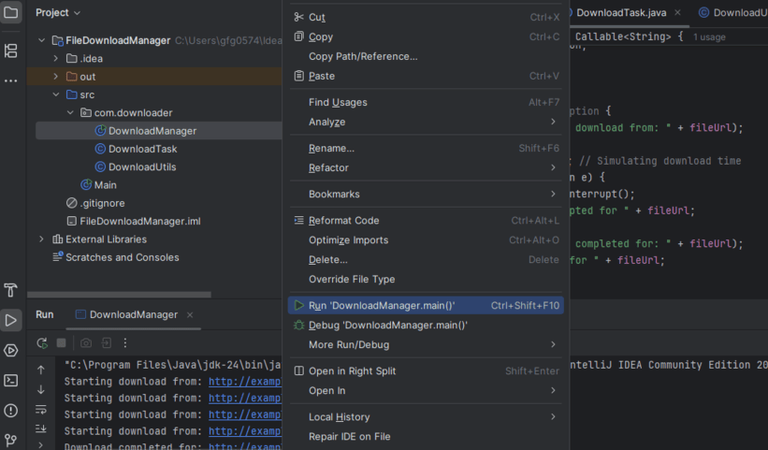The width and height of the screenshot is (768, 450).
Task: Click the Stop process icon
Action: pyautogui.click(x=62, y=343)
